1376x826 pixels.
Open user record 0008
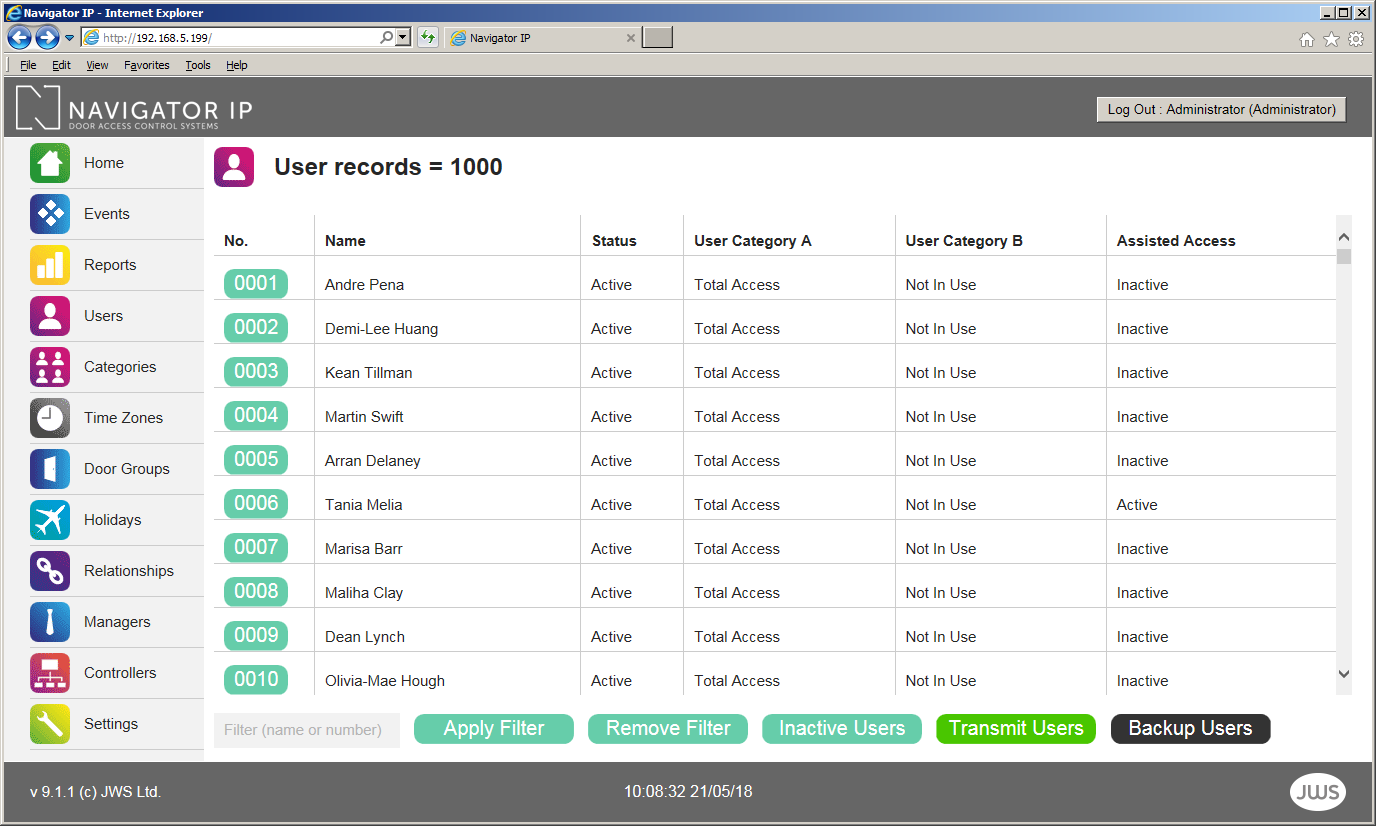[x=256, y=592]
